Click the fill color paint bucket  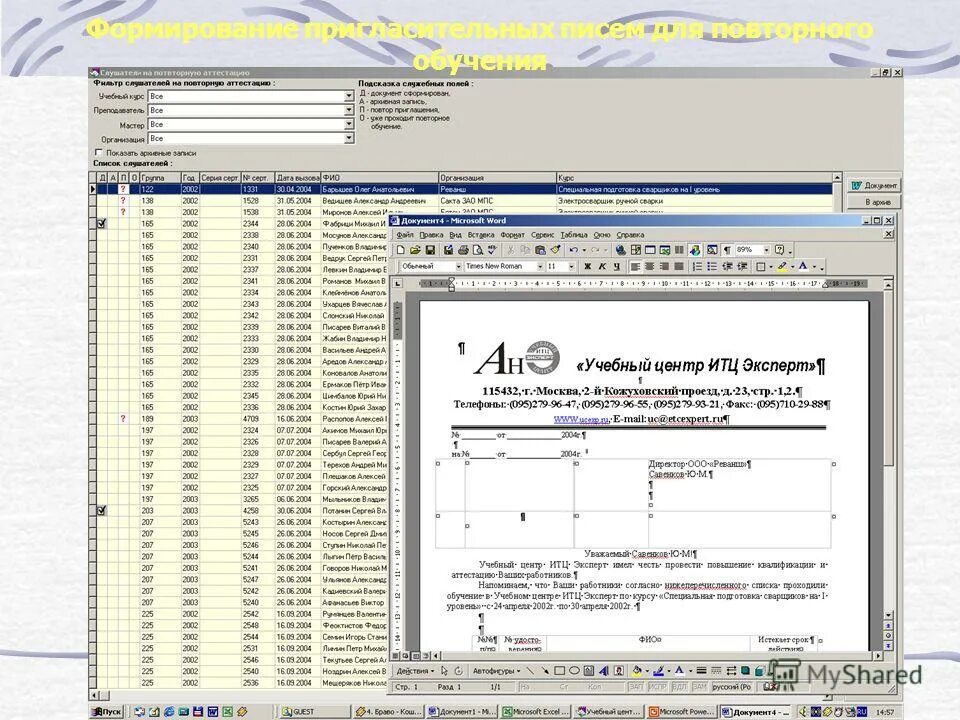(637, 670)
